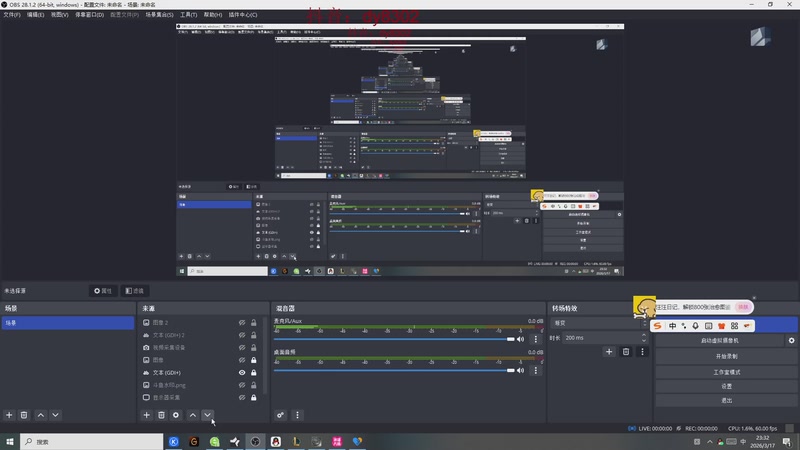Show the 抖音水印.png source
The image size is (800, 450).
click(x=242, y=385)
